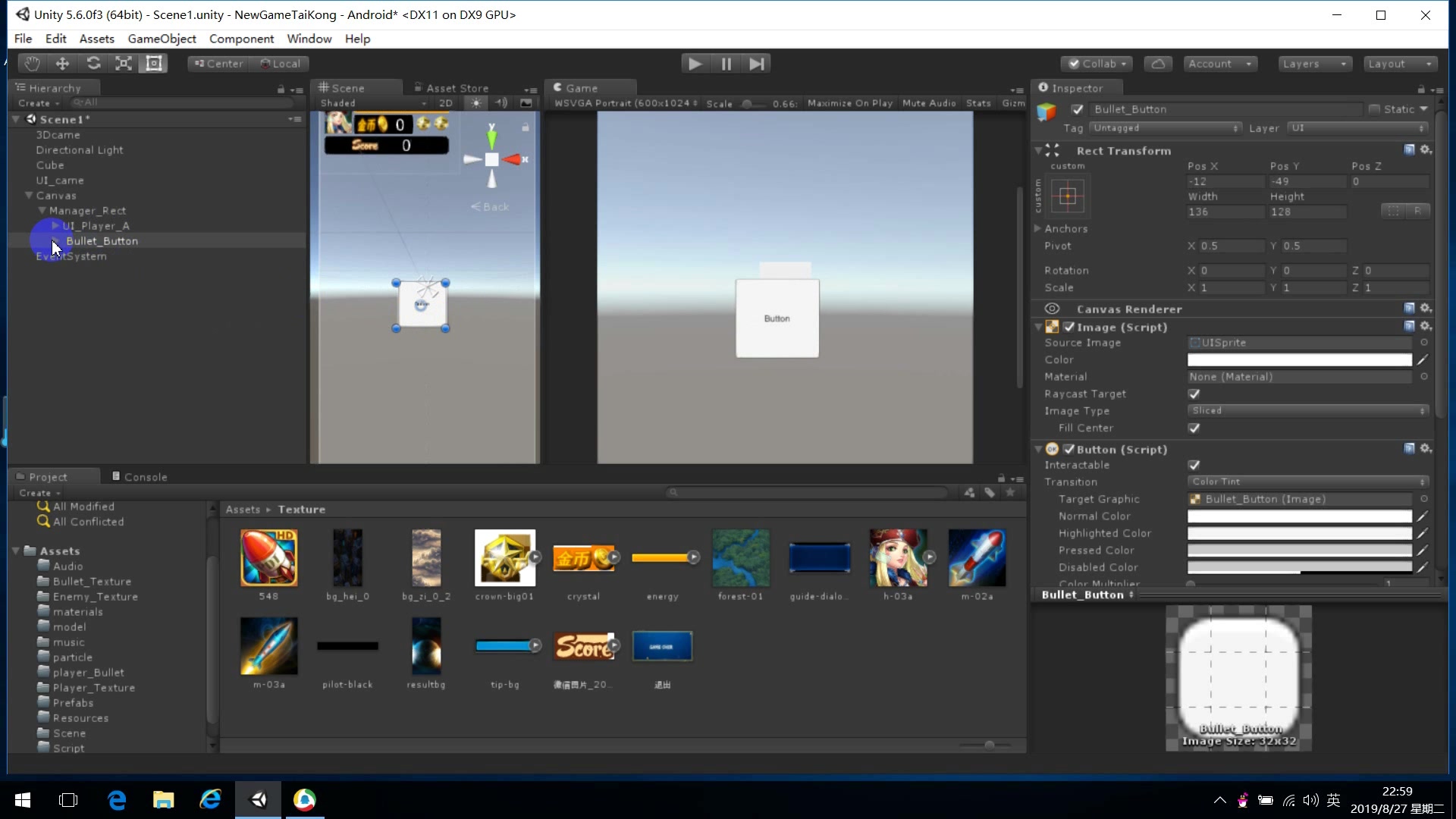Select the Rect transform tool
The image size is (1456, 819).
153,63
